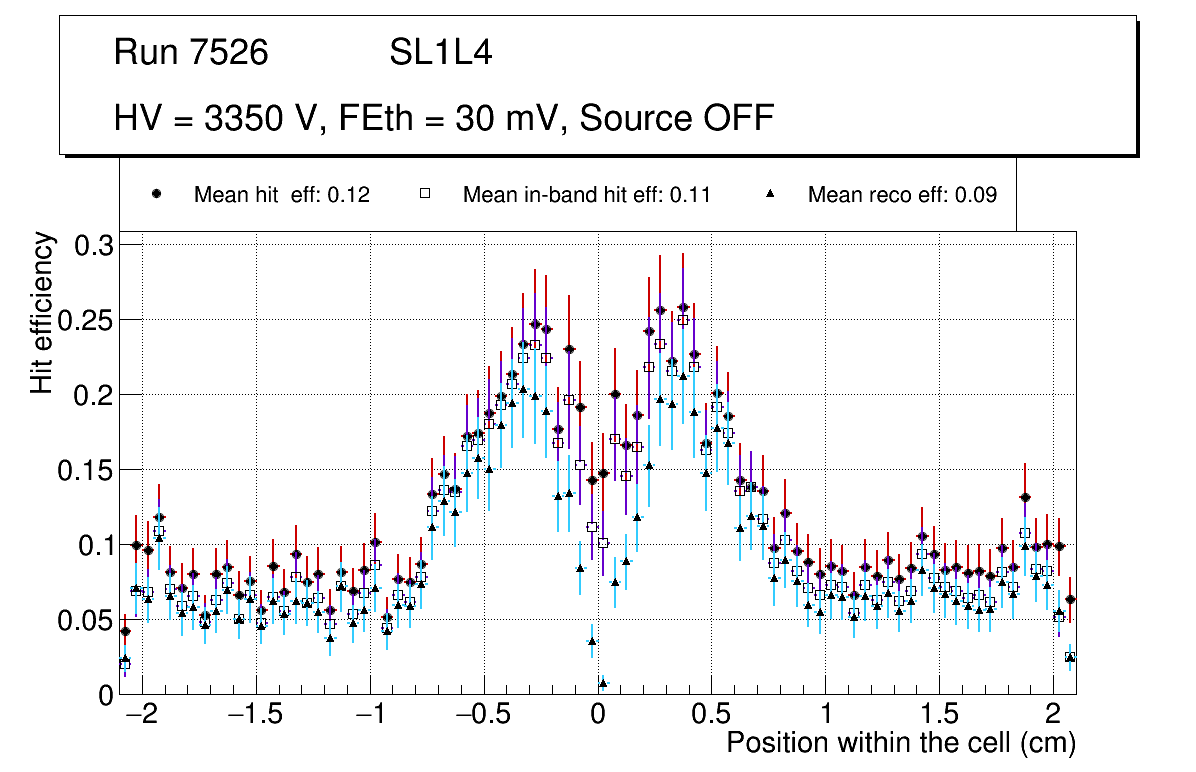Viewport: 1196px width, 772px height.
Task: Select the 0.5 x-axis tick label
Action: coord(711,716)
